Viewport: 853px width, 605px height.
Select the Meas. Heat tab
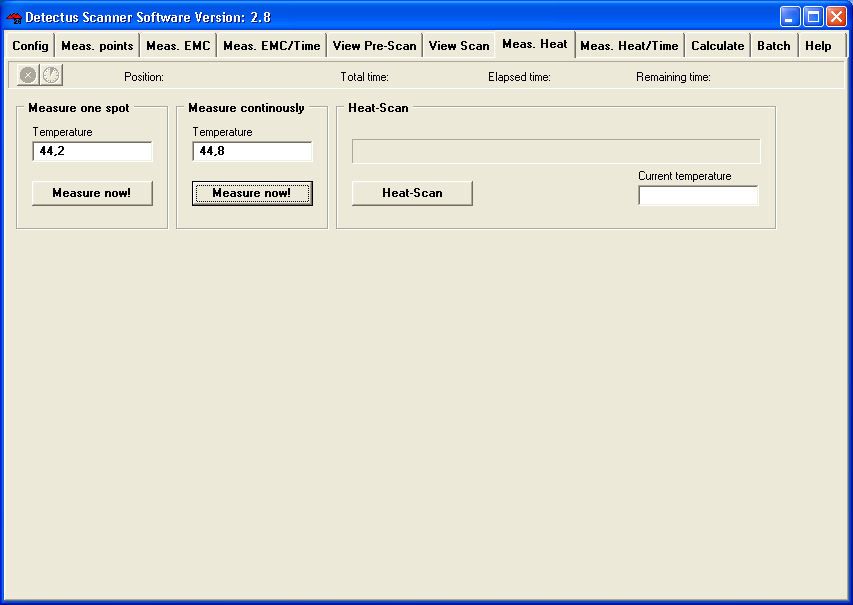tap(535, 44)
